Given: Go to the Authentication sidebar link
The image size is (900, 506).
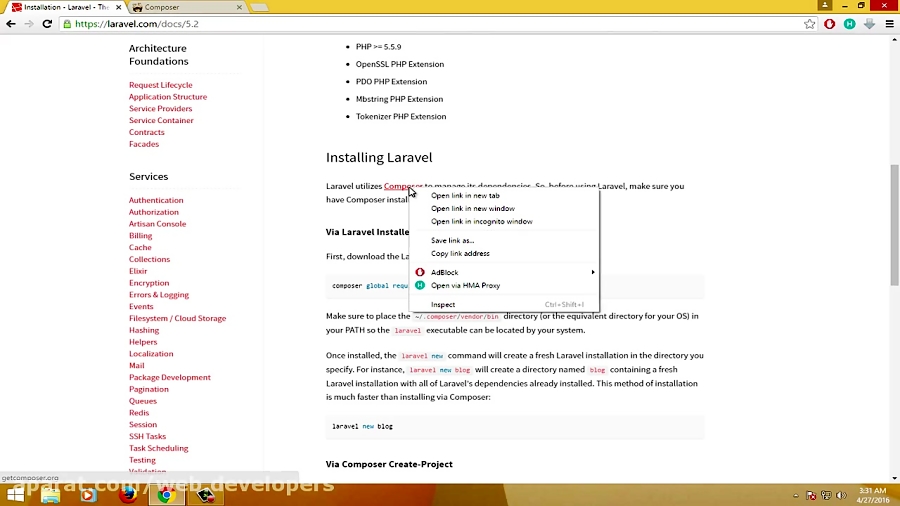Looking at the screenshot, I should pos(156,201).
